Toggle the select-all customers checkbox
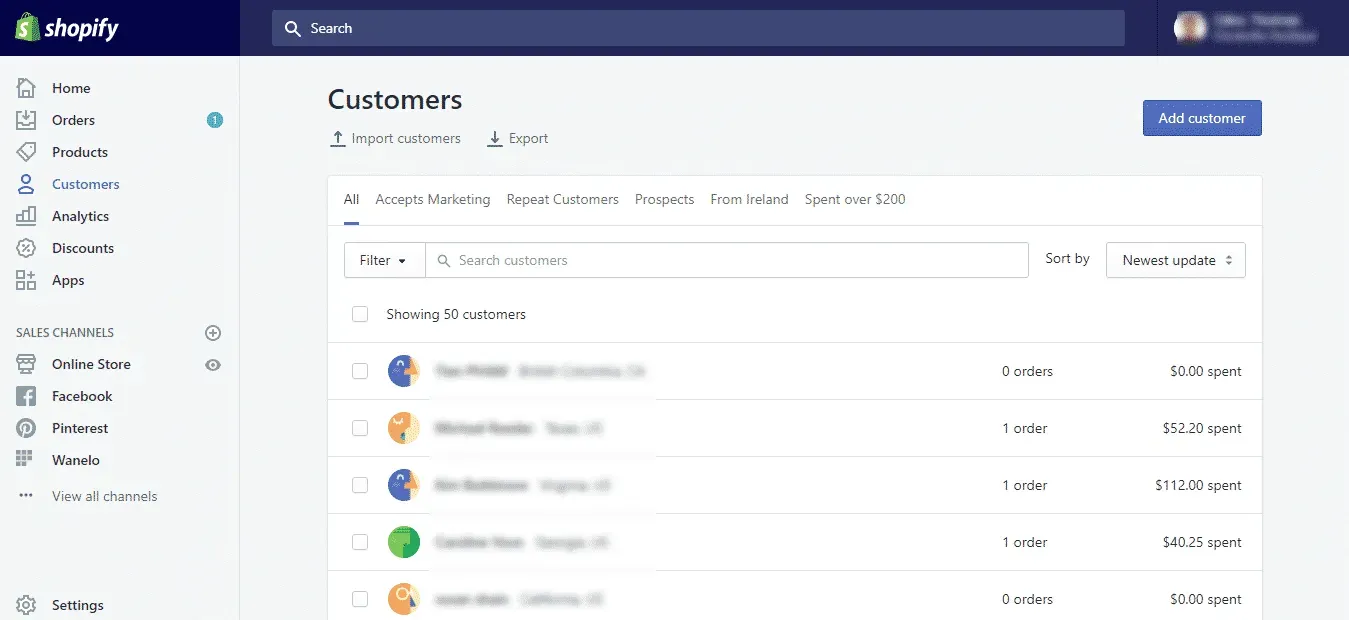The width and height of the screenshot is (1349, 620). click(360, 313)
